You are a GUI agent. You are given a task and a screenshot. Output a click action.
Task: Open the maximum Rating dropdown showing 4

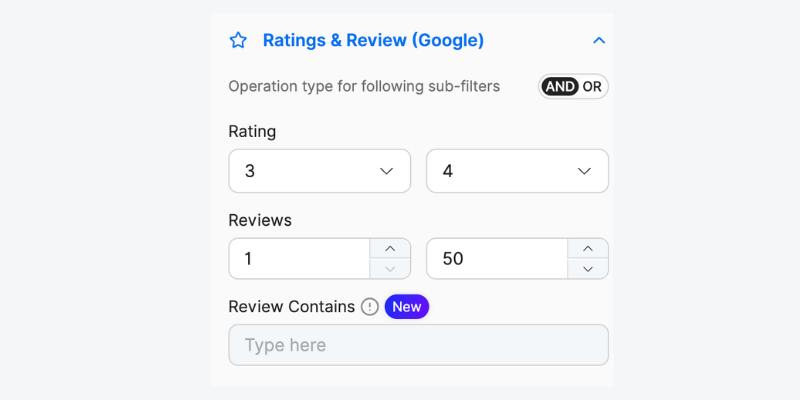(517, 171)
